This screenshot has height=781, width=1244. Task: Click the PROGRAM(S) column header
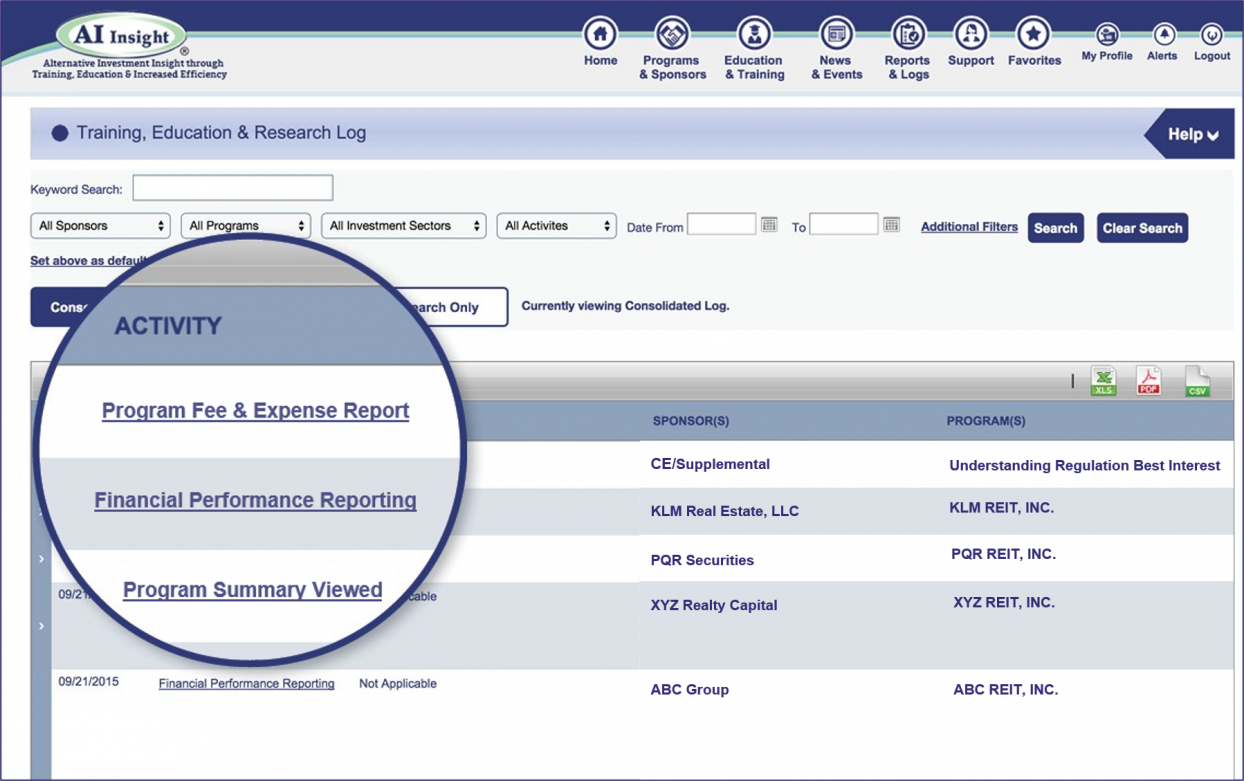[986, 421]
